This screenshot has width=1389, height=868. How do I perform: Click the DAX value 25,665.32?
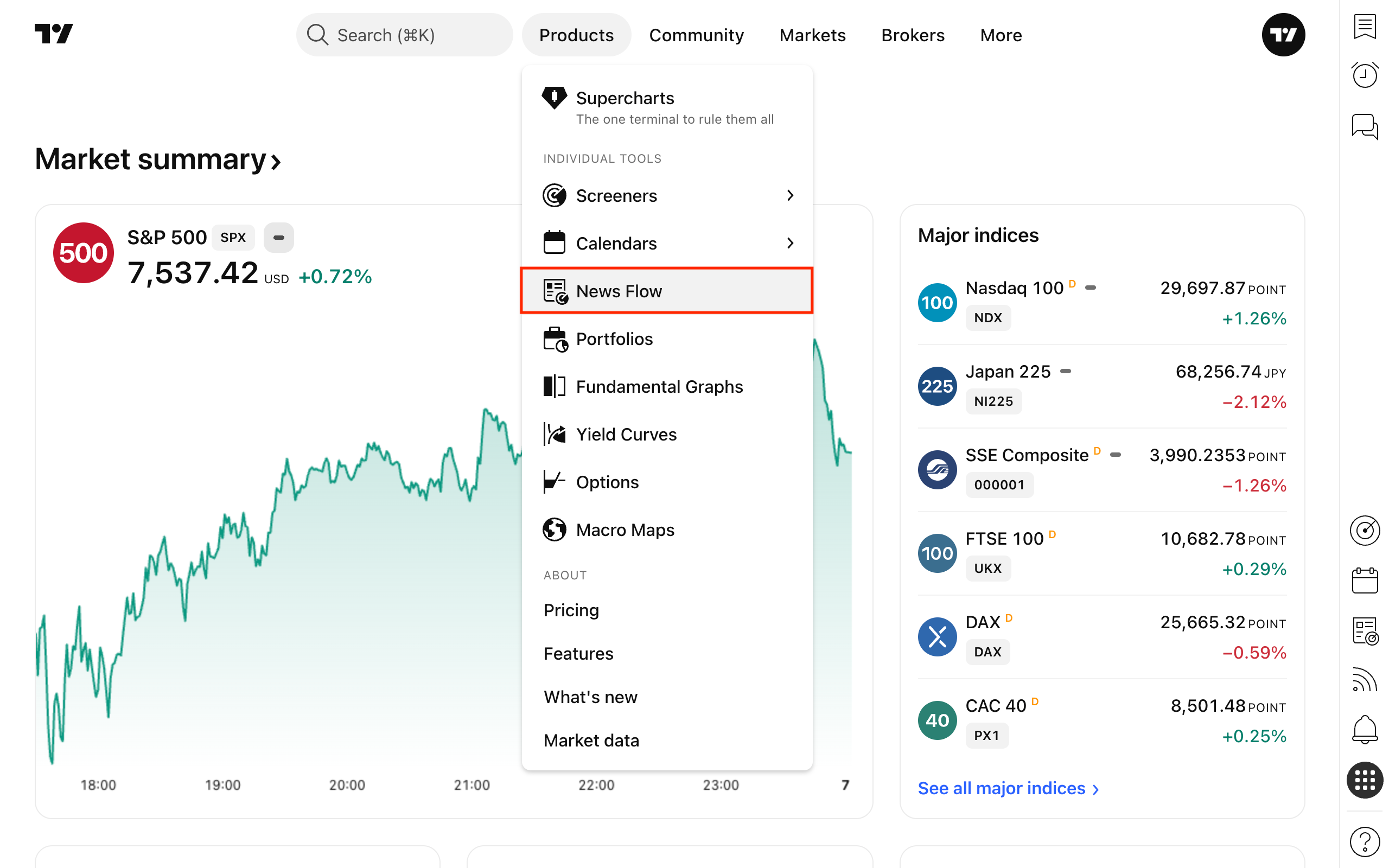tap(1202, 622)
